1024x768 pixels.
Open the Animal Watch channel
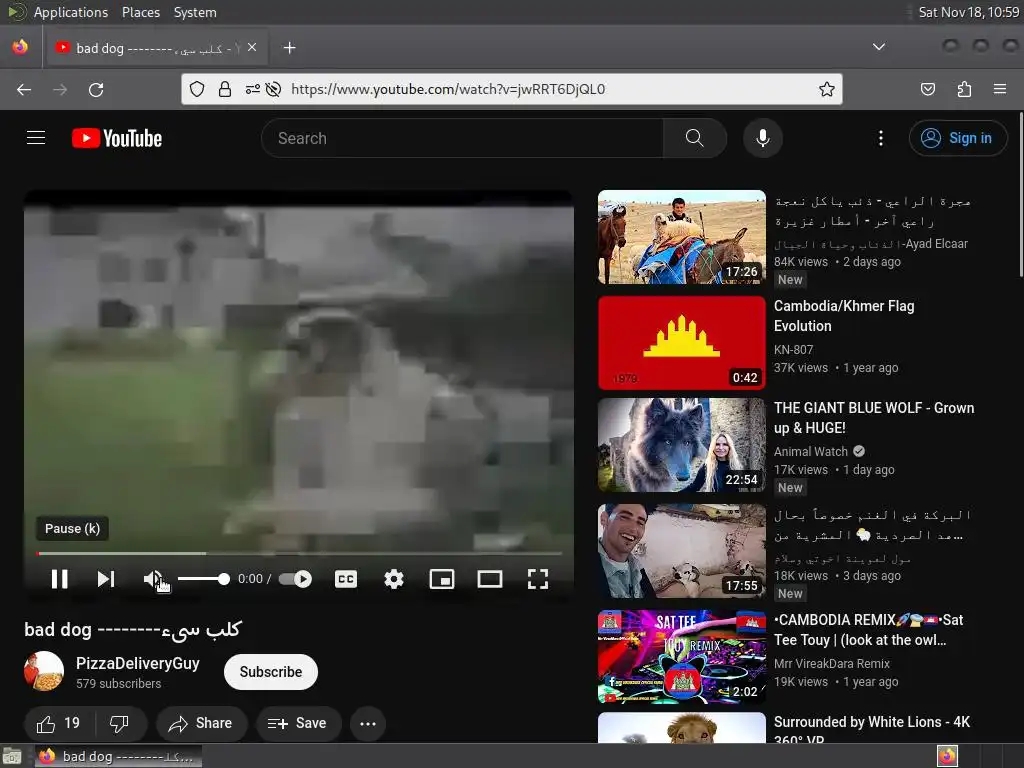[x=810, y=451]
